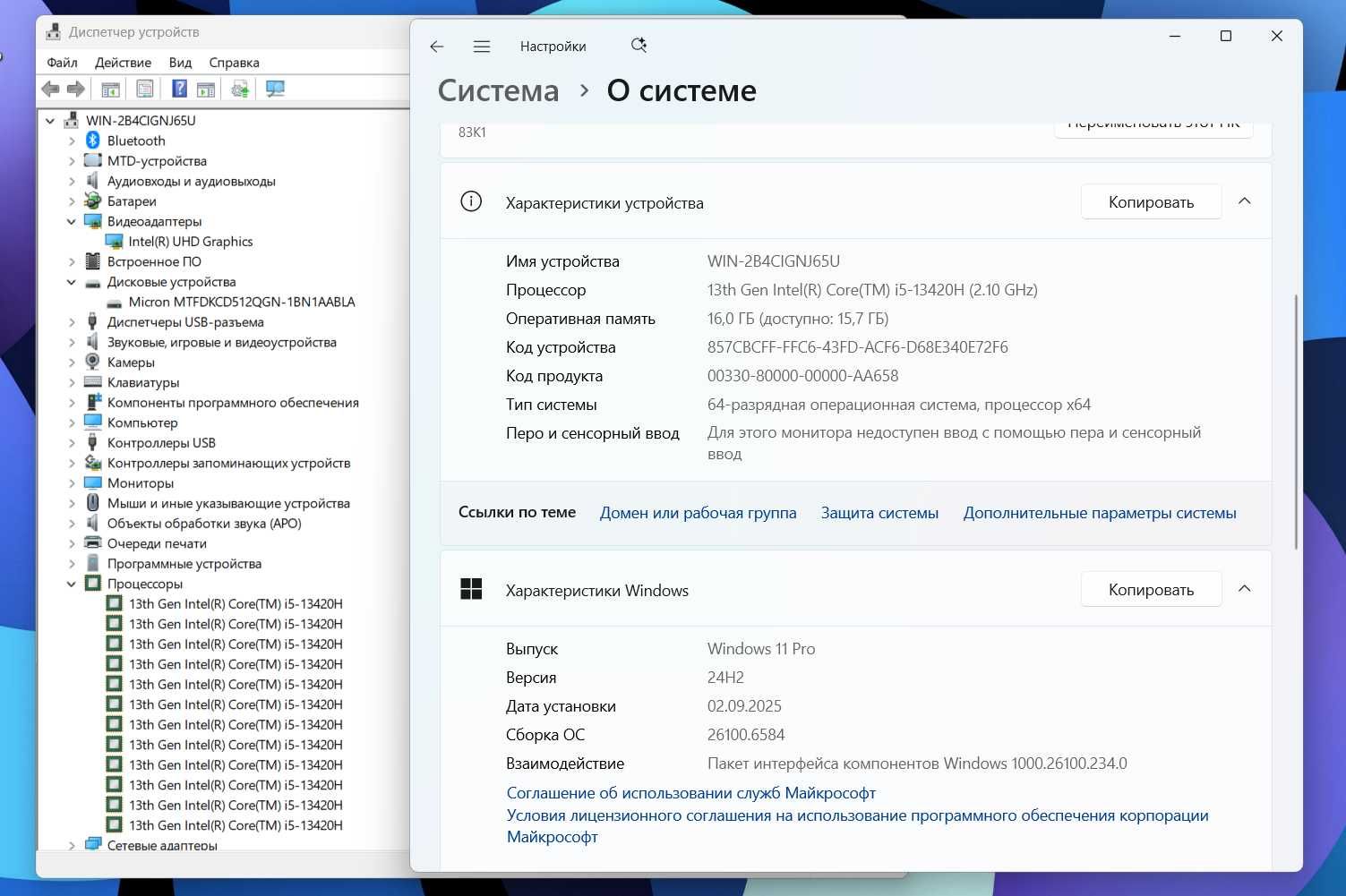Click the blue Help question-mark toolbar icon
The image size is (1346, 896).
click(179, 89)
